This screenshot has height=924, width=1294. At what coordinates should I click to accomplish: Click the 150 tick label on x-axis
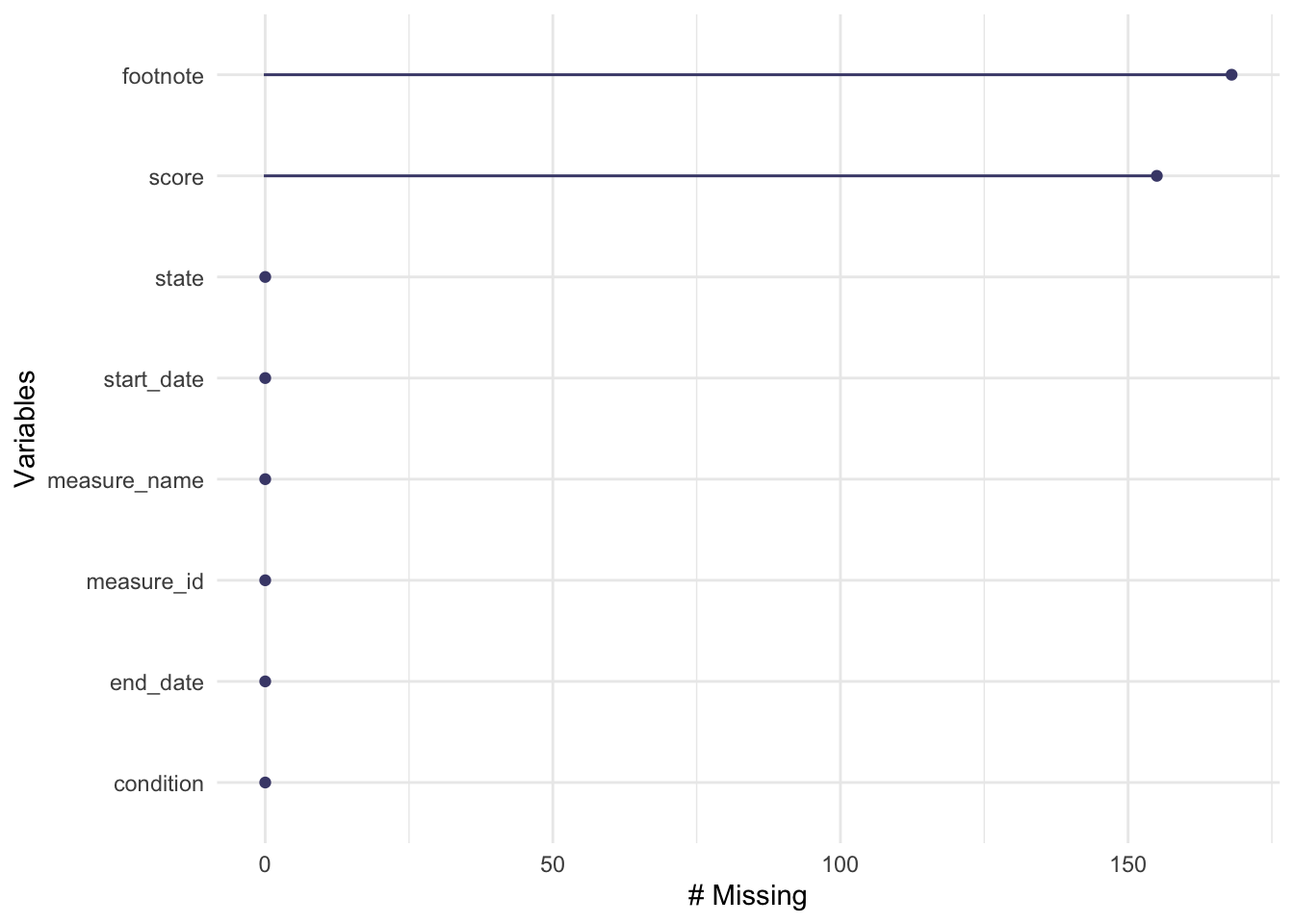coord(1127,864)
